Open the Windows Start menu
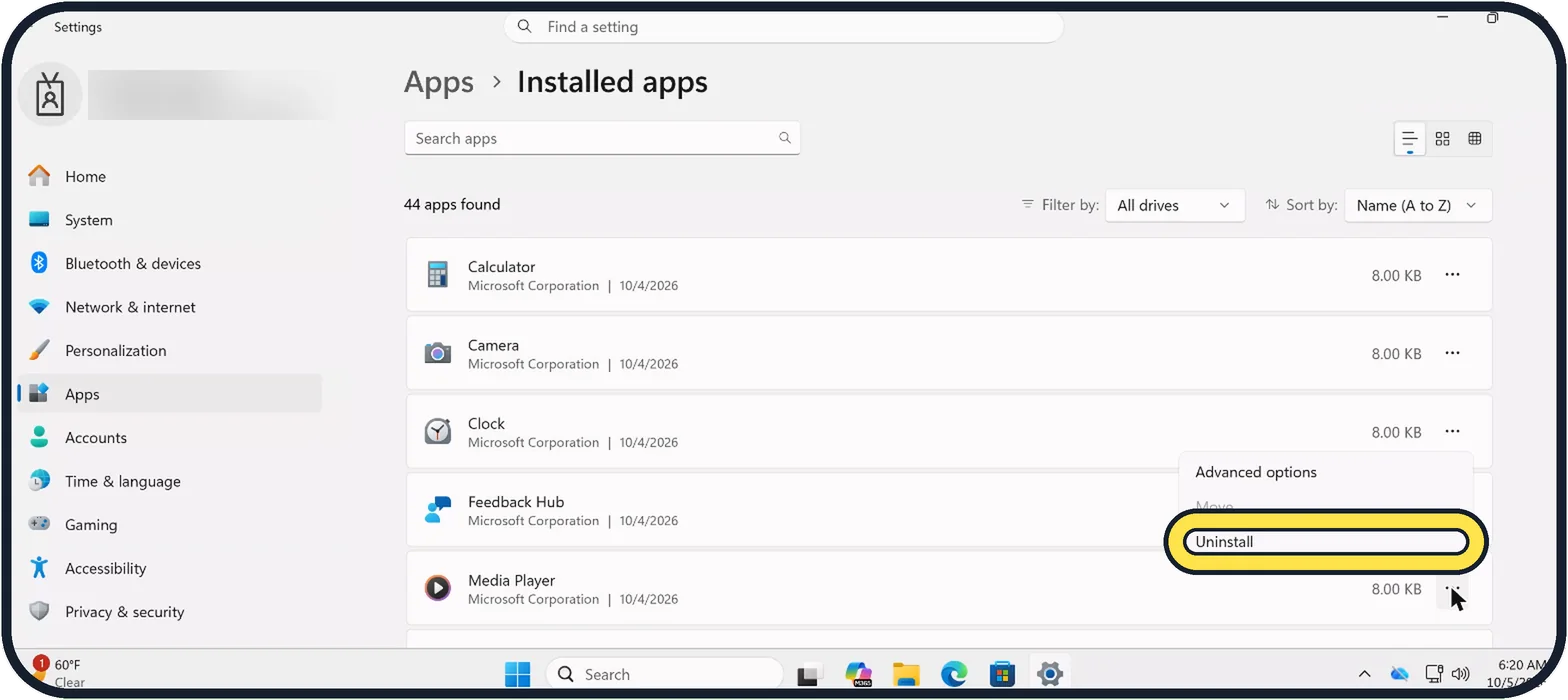This screenshot has width=1568, height=700. [x=518, y=674]
